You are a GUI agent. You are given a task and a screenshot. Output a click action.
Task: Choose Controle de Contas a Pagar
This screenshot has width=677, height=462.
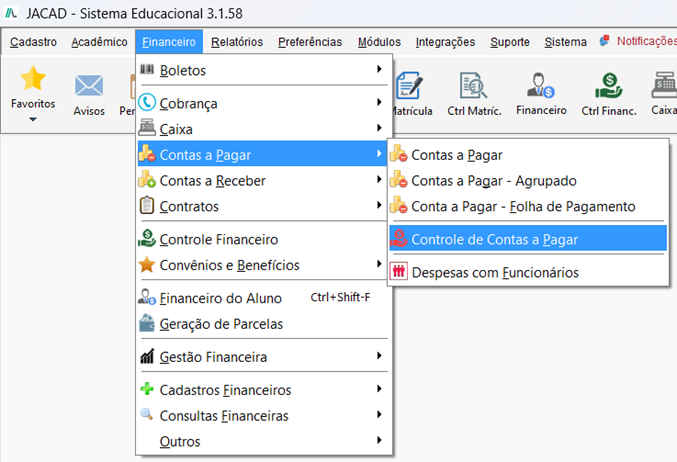[x=528, y=239]
